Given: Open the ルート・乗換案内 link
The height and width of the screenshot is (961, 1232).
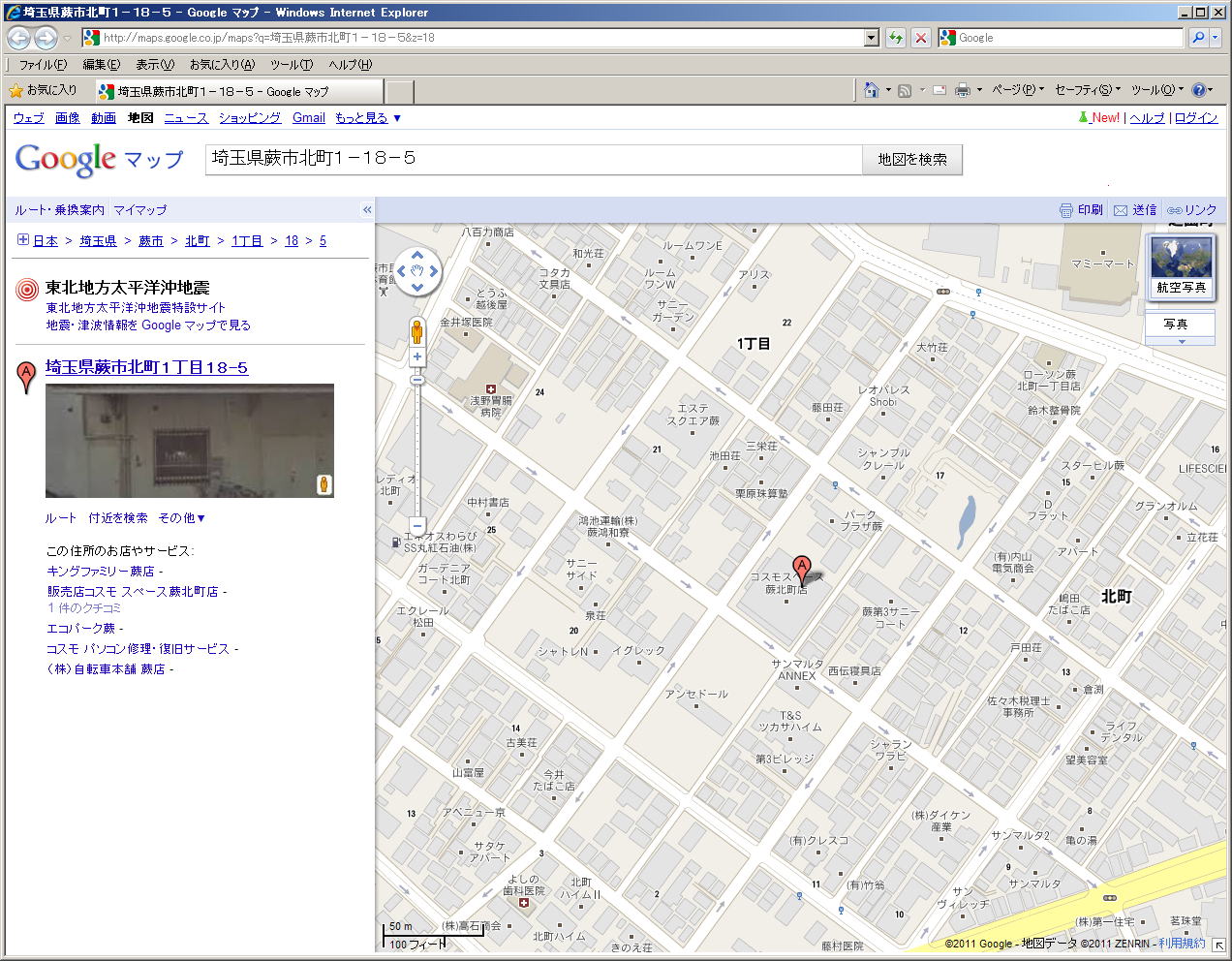Looking at the screenshot, I should tap(60, 210).
